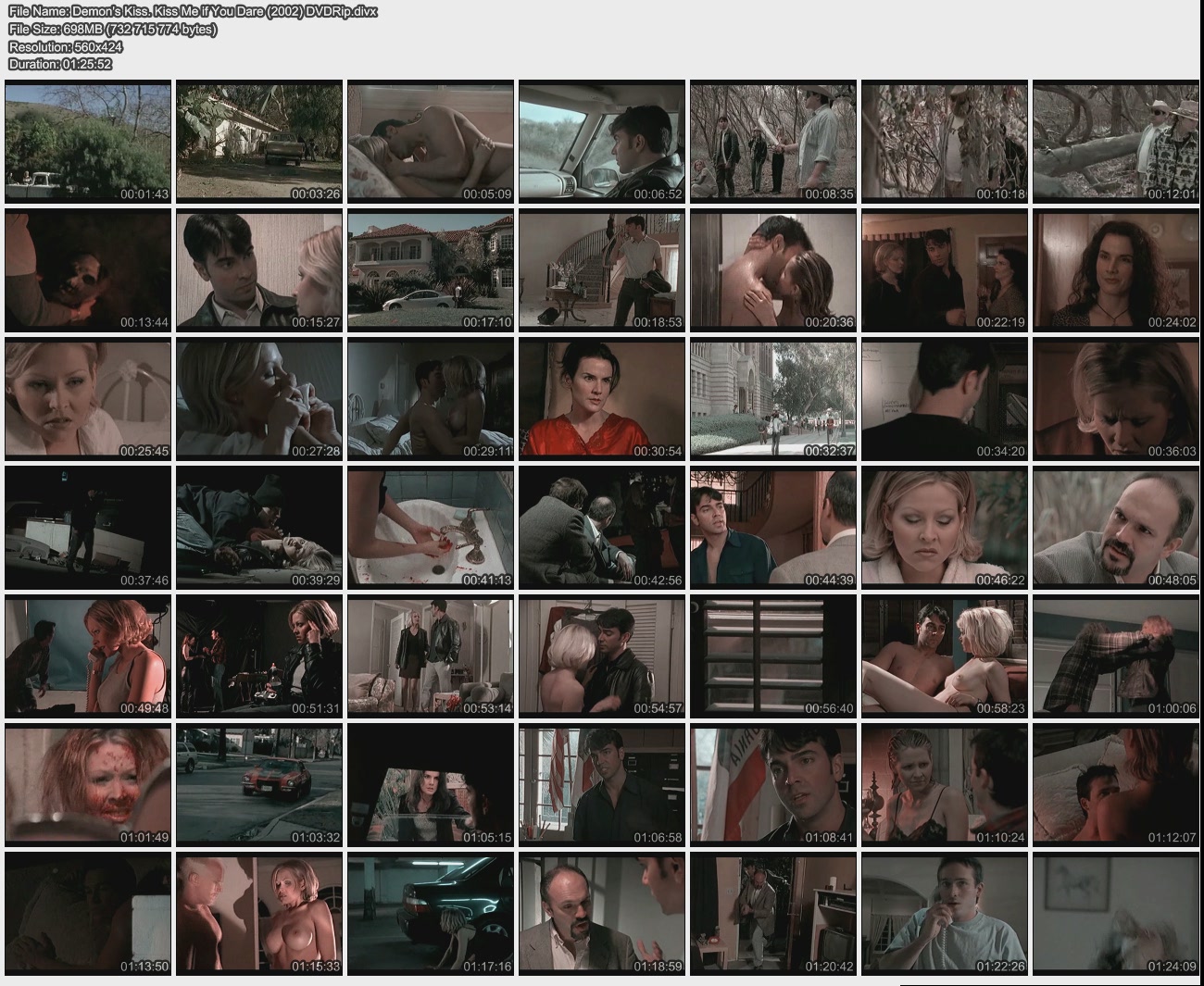This screenshot has width=1204, height=986.
Task: Open the thumbnail stamped 01:06:58
Action: 602,786
